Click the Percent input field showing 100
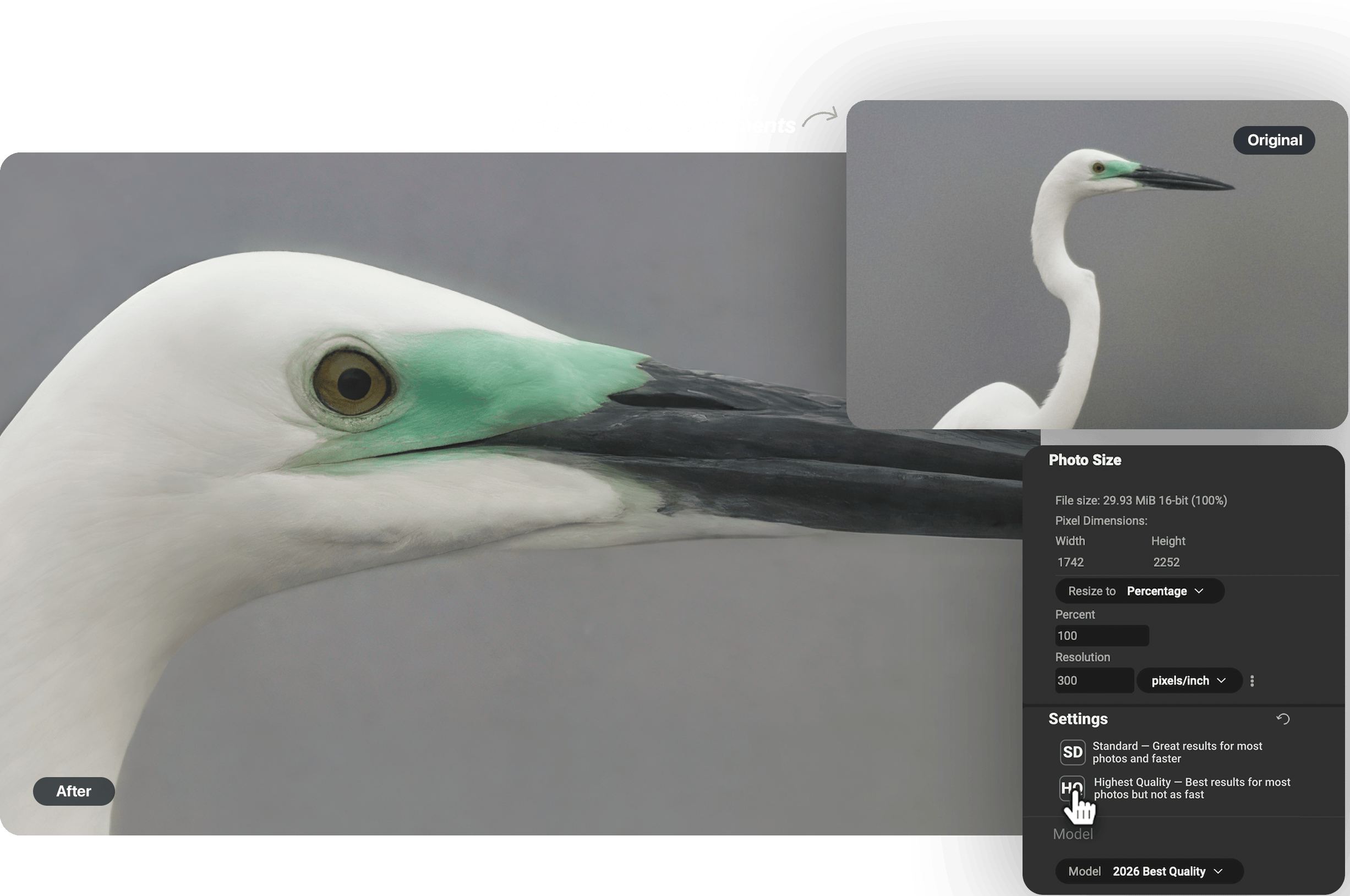Image resolution: width=1350 pixels, height=896 pixels. (1101, 636)
